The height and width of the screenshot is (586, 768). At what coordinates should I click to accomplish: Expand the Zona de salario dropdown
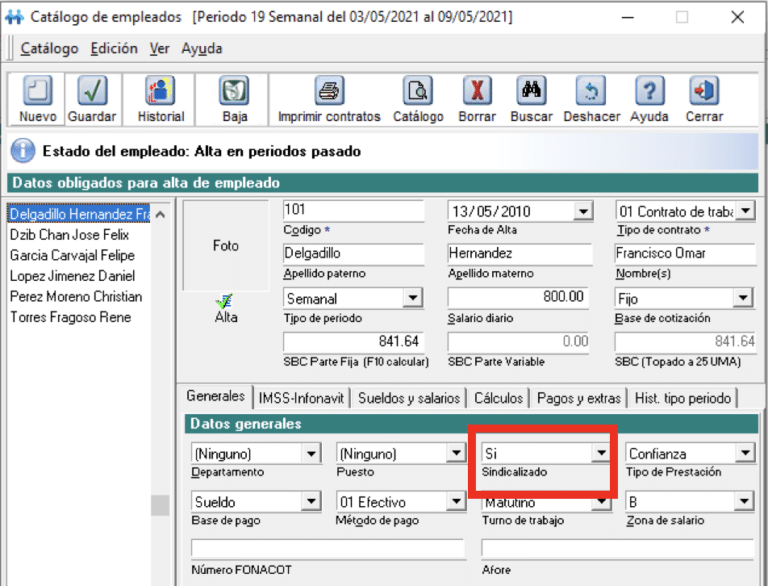click(x=744, y=502)
